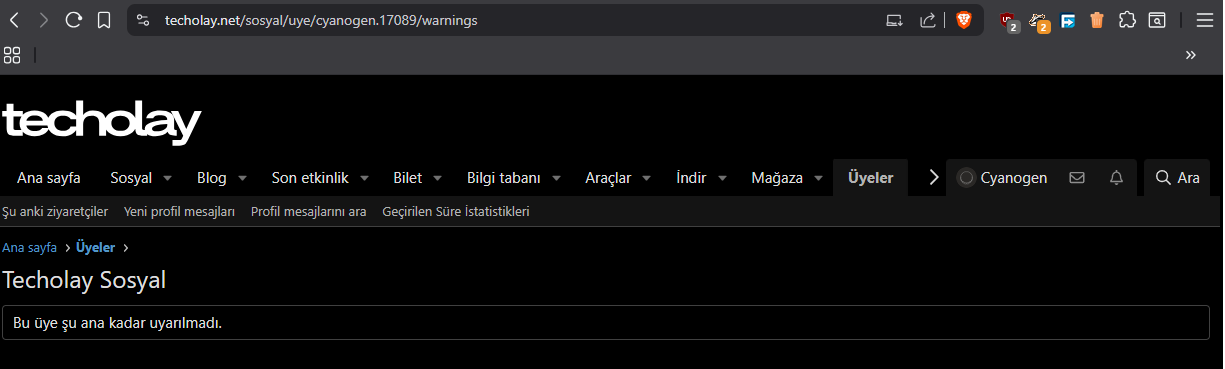Open the apps grid in bookmarks bar
1225x369 pixels.
tap(13, 55)
